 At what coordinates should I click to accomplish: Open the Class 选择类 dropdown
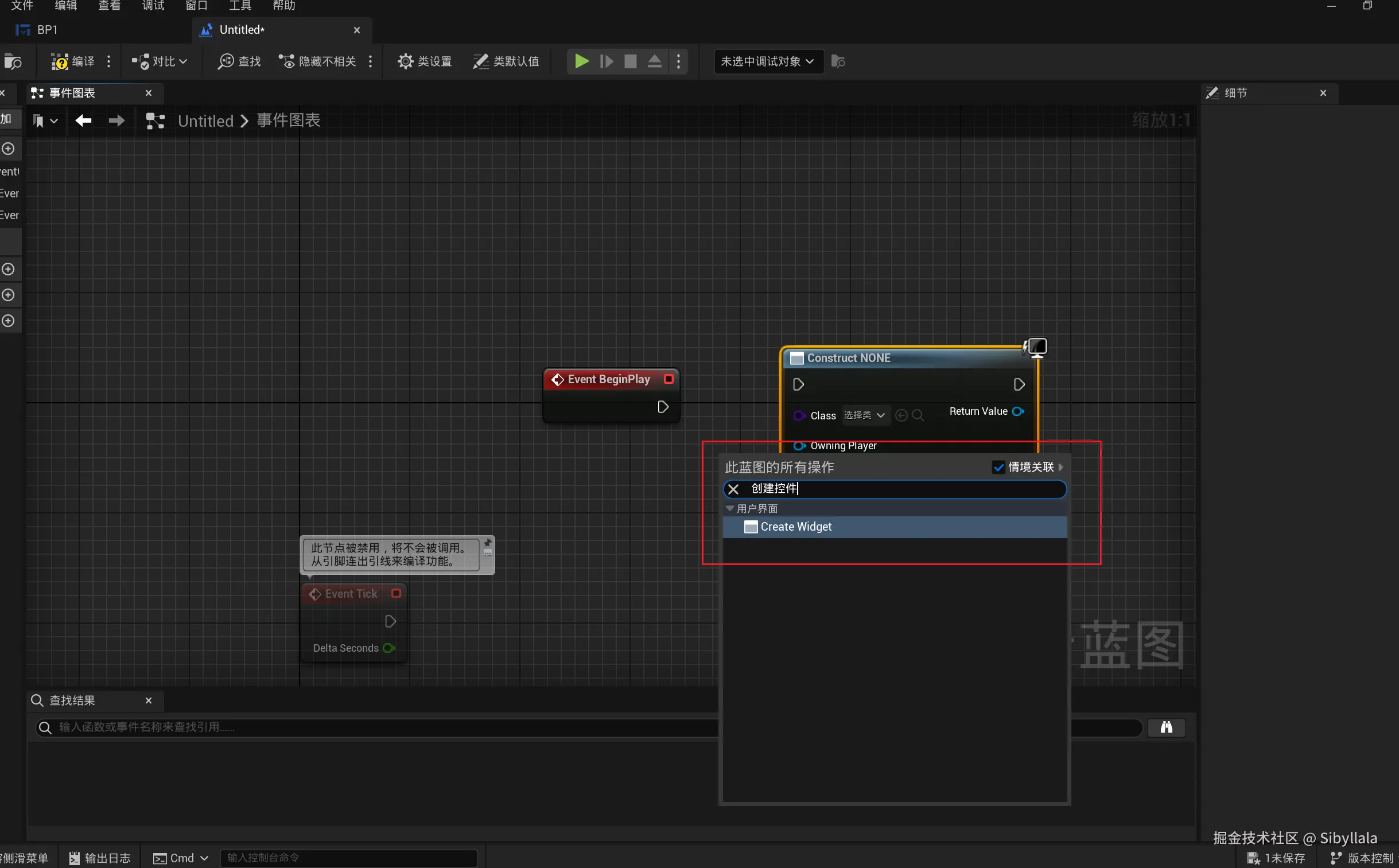click(x=865, y=415)
